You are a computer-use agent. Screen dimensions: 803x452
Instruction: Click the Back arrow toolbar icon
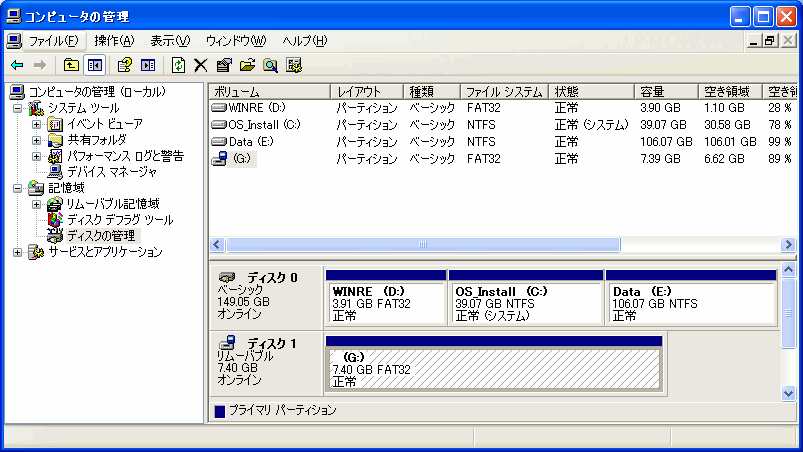pos(17,65)
